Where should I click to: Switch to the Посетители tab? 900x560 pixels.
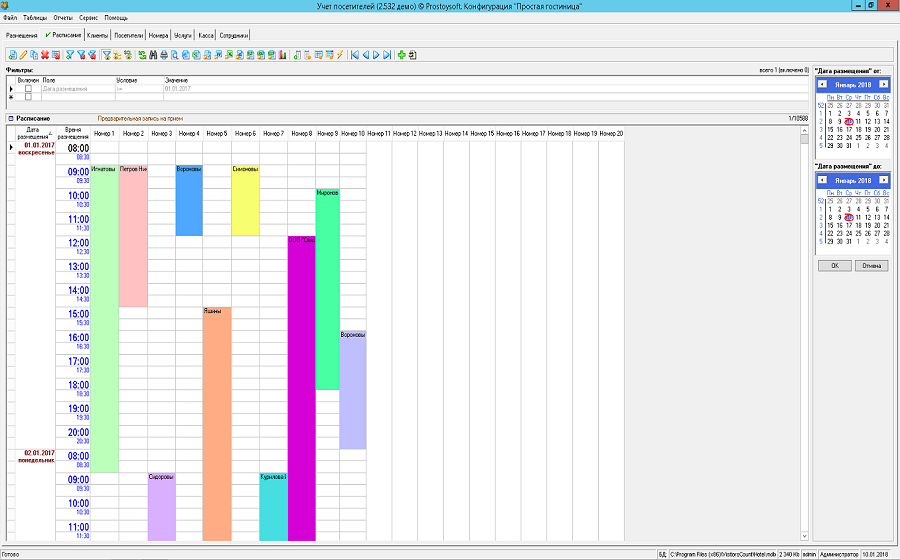pos(129,36)
